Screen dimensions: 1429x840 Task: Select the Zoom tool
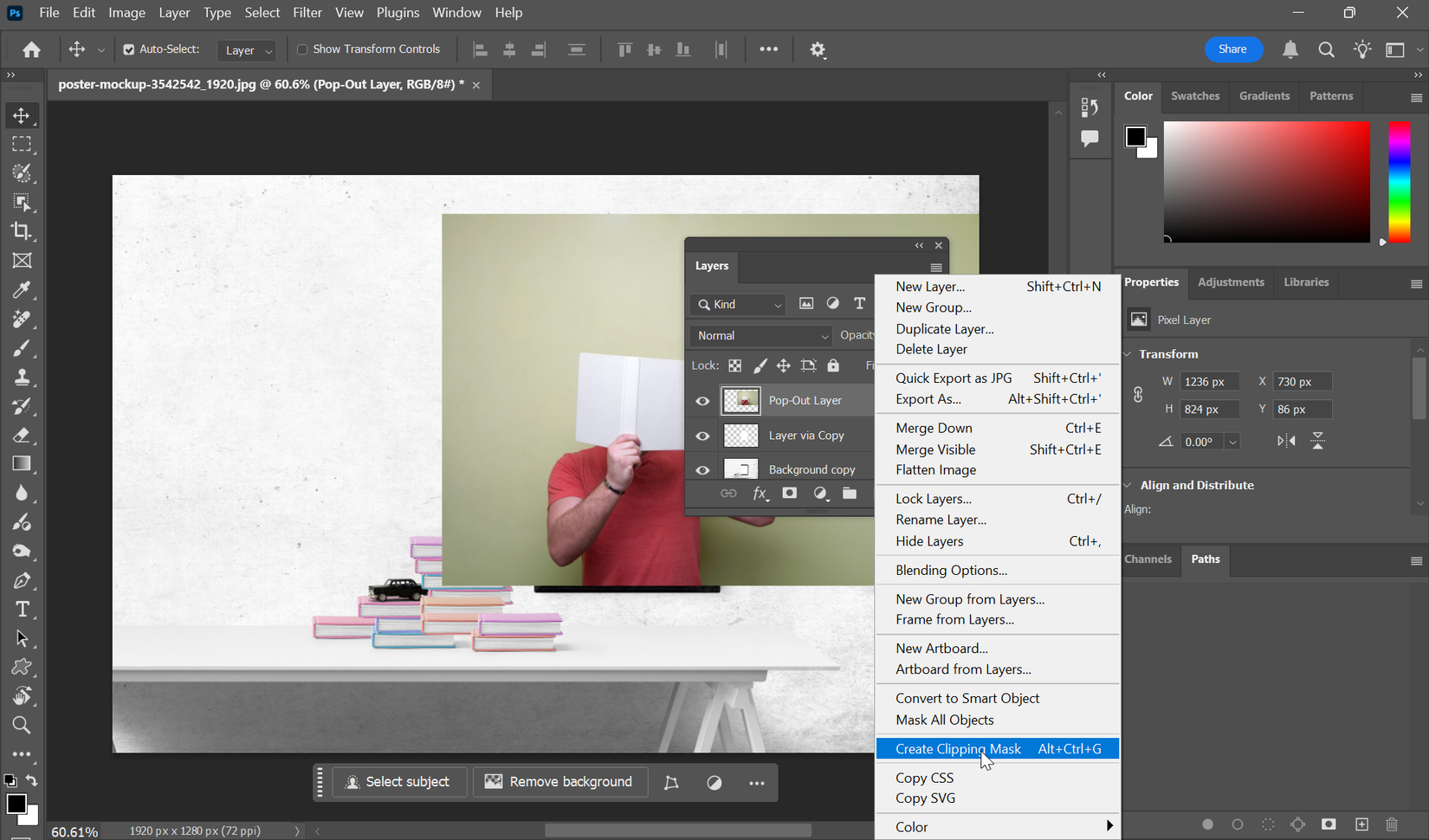(x=23, y=725)
